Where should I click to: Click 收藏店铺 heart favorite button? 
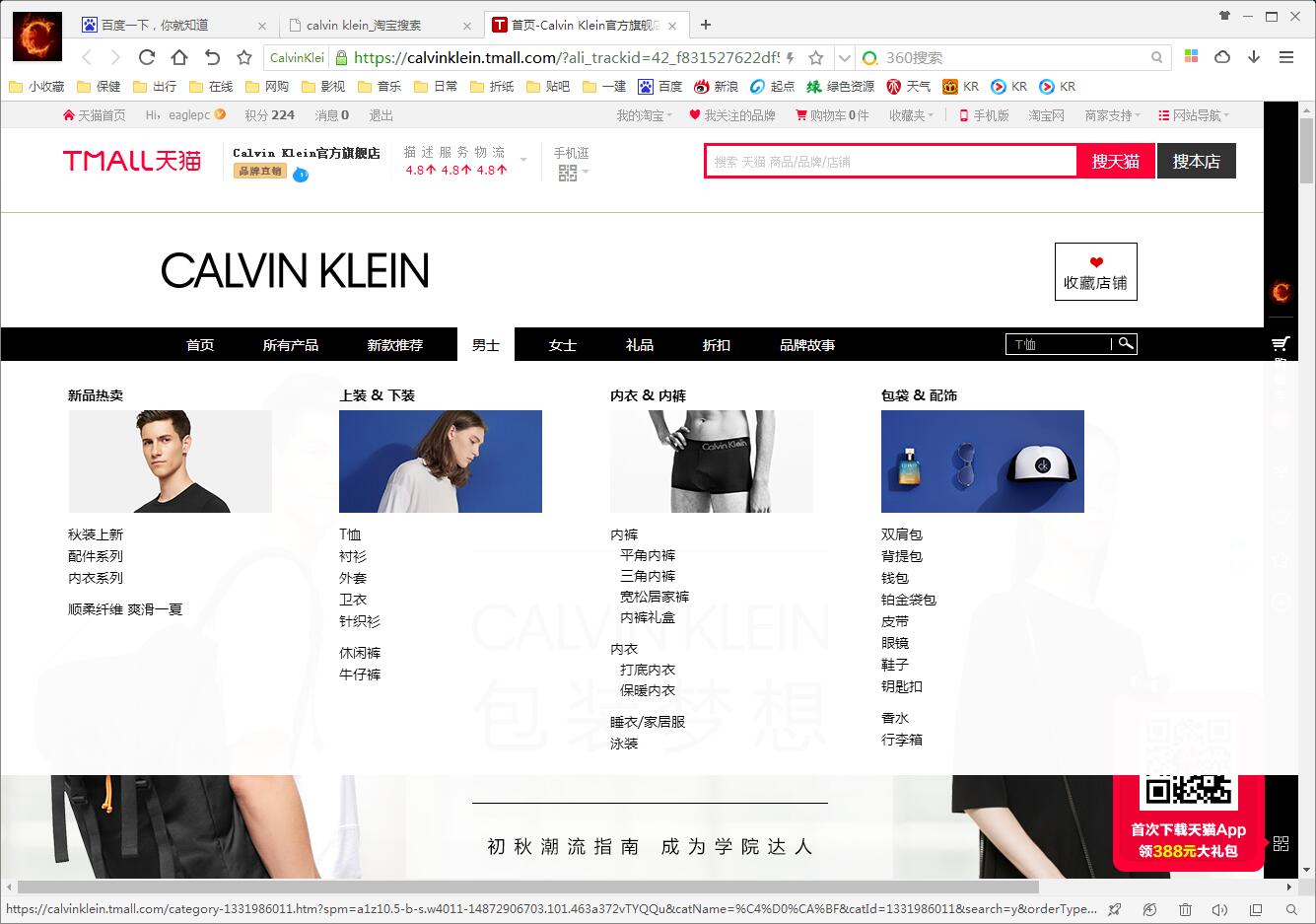[x=1095, y=271]
